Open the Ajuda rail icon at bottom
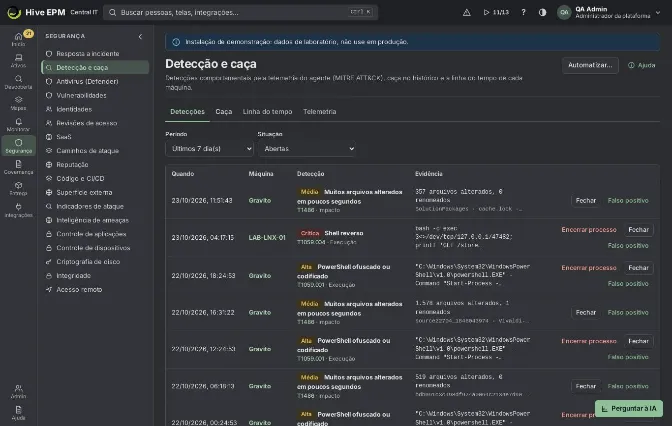The height and width of the screenshot is (426, 672). click(18, 413)
